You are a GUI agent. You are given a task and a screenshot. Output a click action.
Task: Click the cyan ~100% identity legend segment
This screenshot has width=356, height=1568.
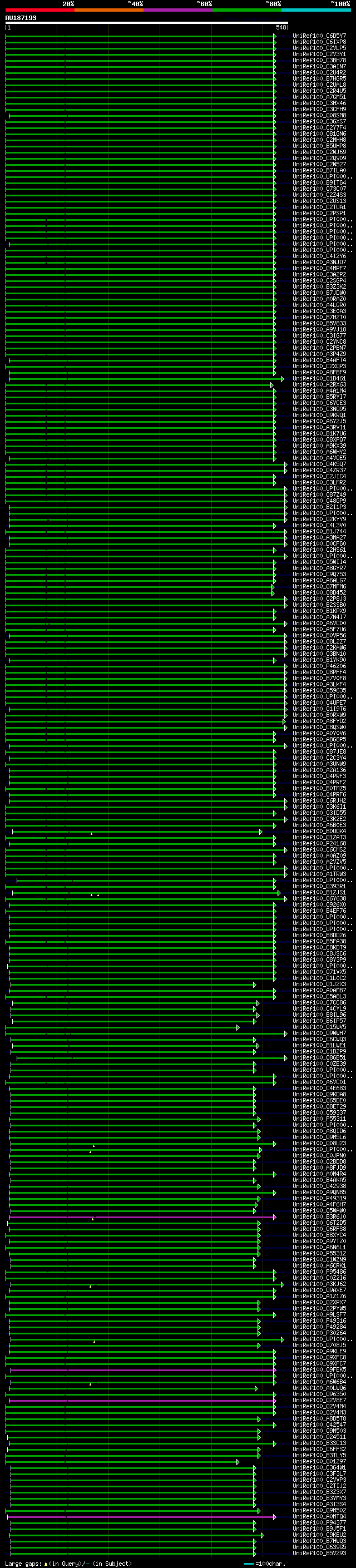pos(316,10)
